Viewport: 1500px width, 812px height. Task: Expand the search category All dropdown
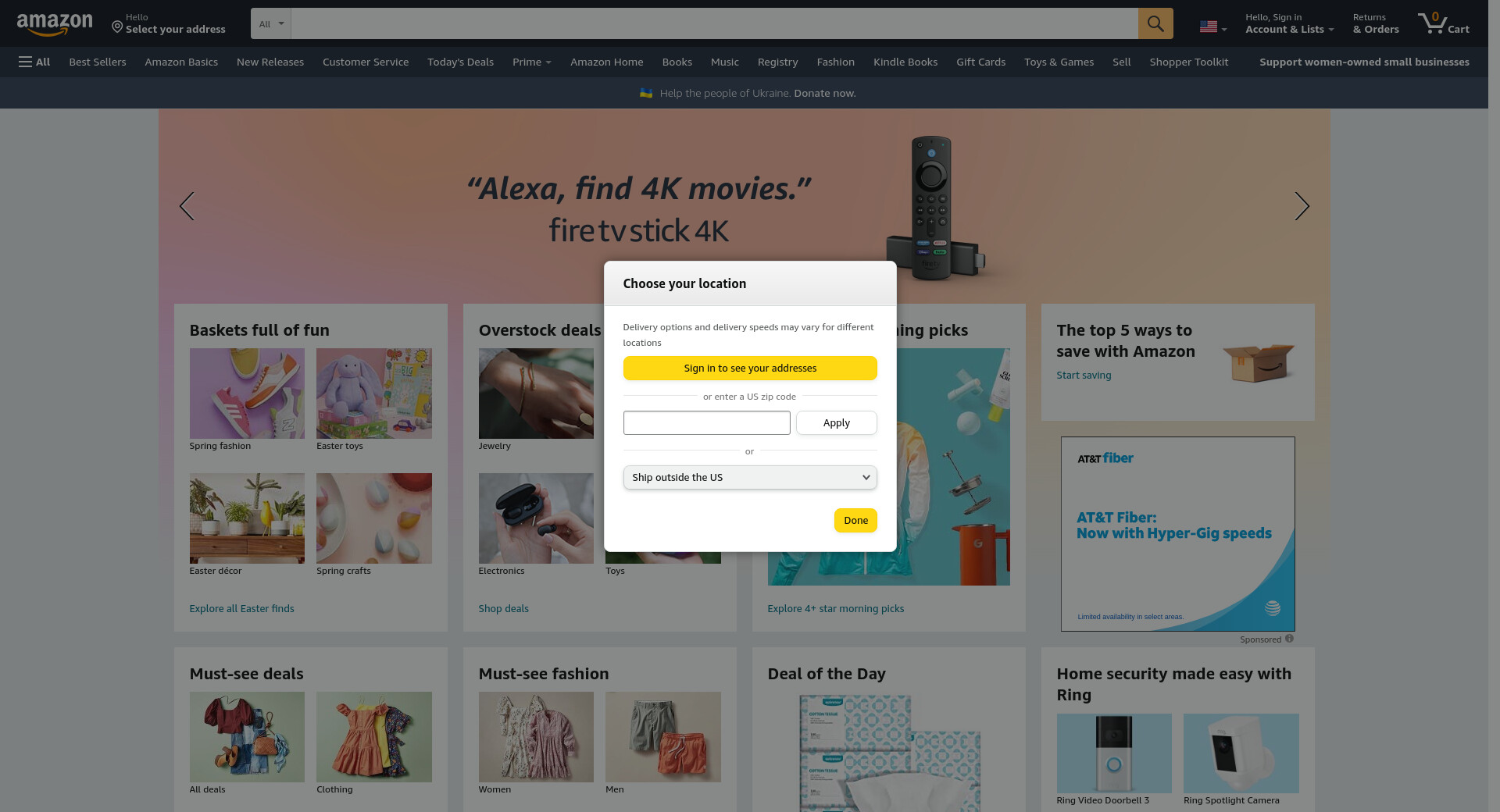(271, 23)
